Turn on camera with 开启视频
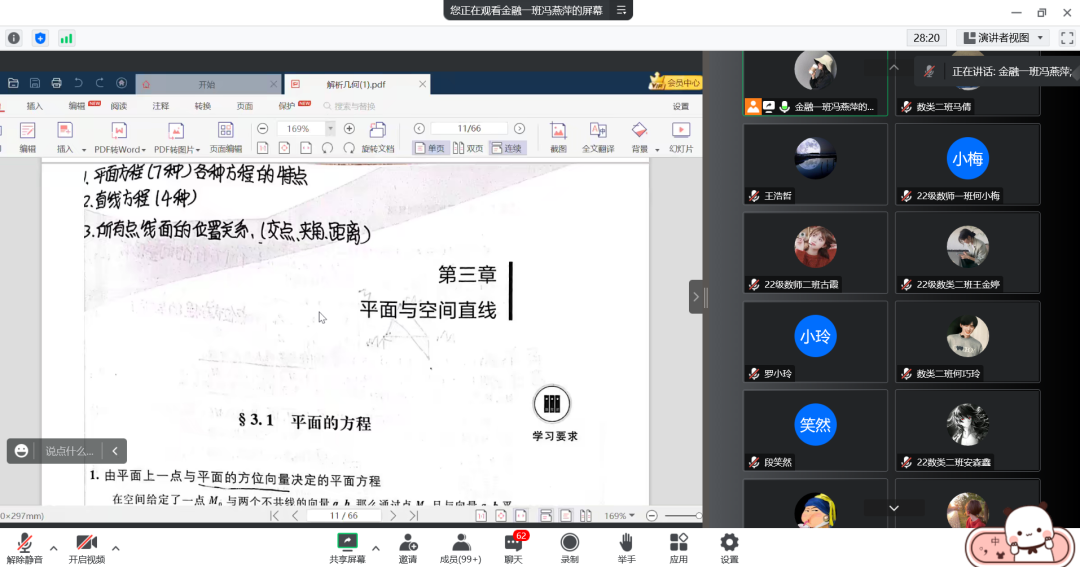 [x=87, y=543]
